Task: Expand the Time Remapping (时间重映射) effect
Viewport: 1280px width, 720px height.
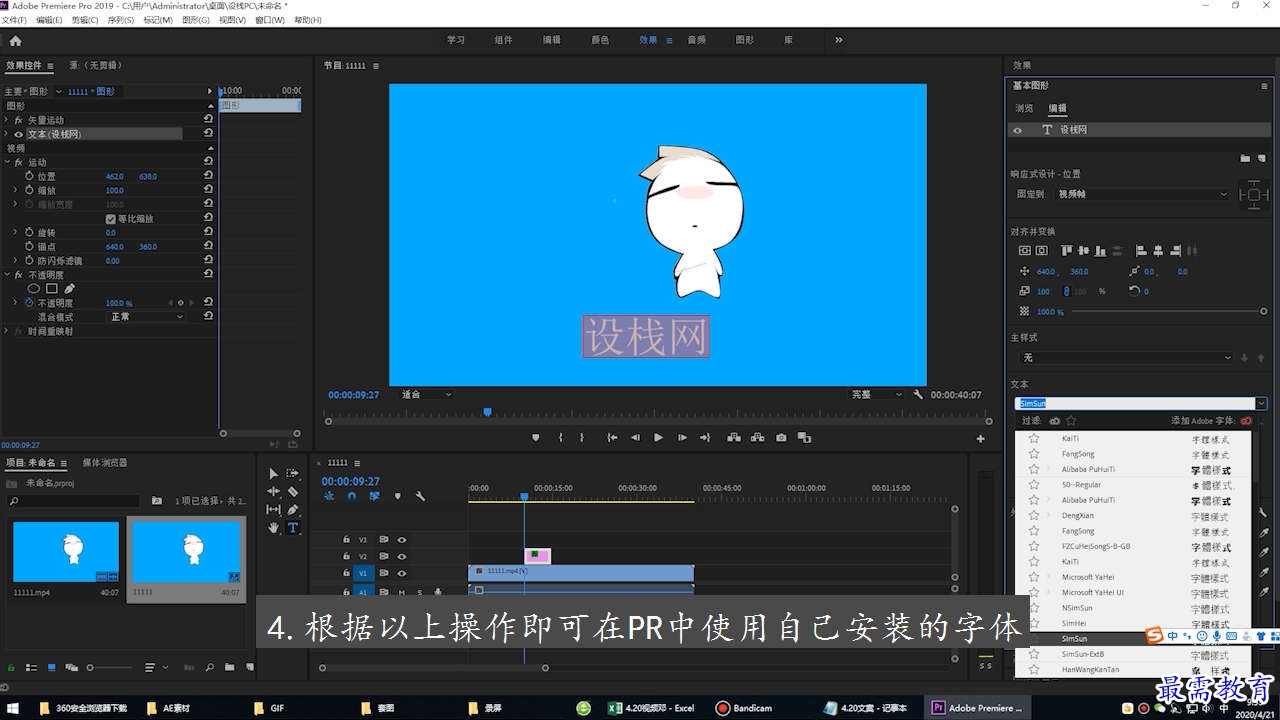Action: coord(7,331)
